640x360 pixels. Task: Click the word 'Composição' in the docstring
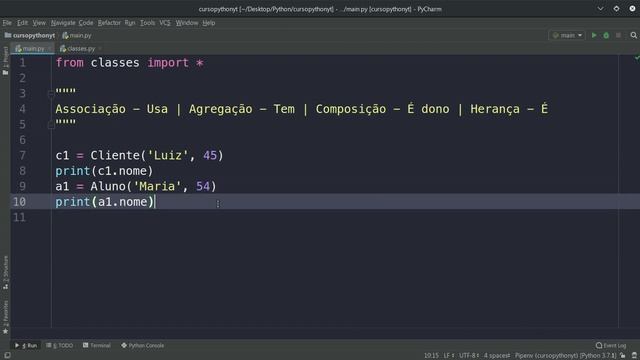coord(351,109)
